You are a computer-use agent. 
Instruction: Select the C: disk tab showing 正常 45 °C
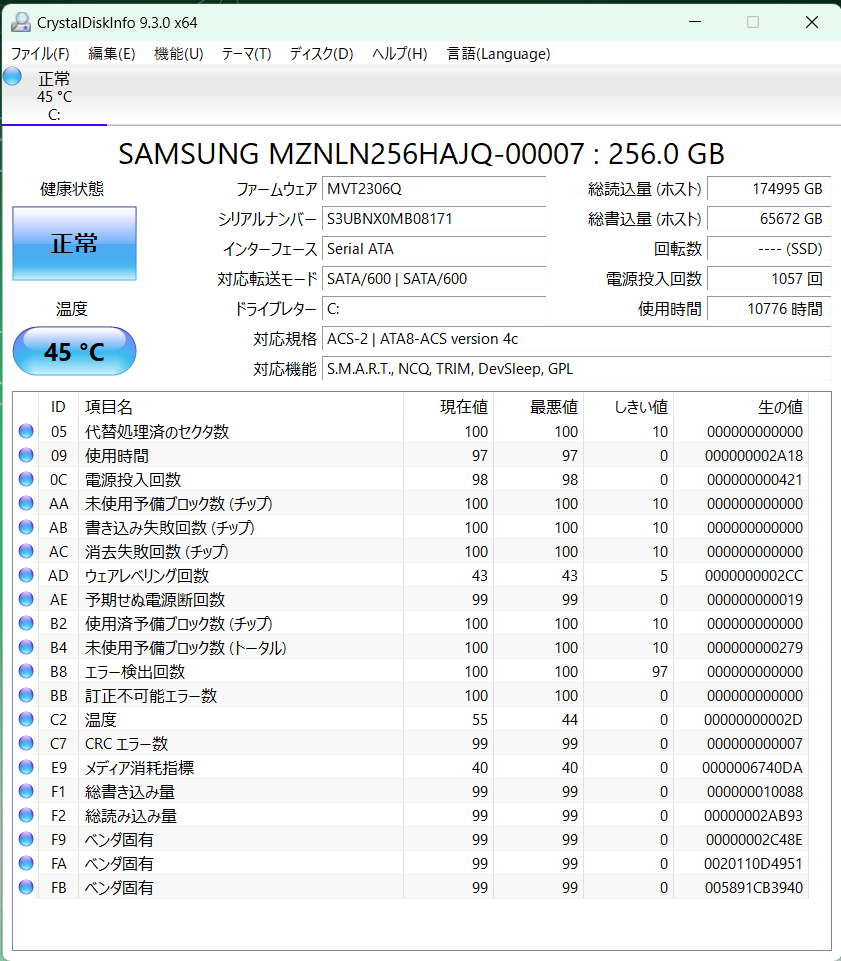[x=55, y=96]
